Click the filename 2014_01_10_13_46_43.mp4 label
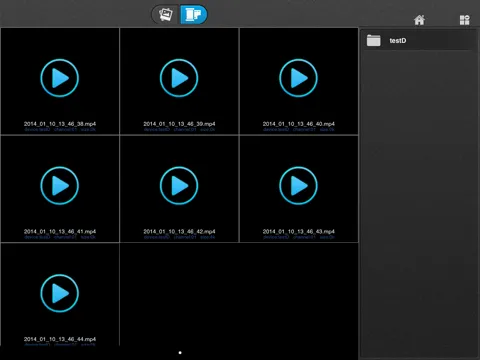This screenshot has height=360, width=480. click(298, 231)
